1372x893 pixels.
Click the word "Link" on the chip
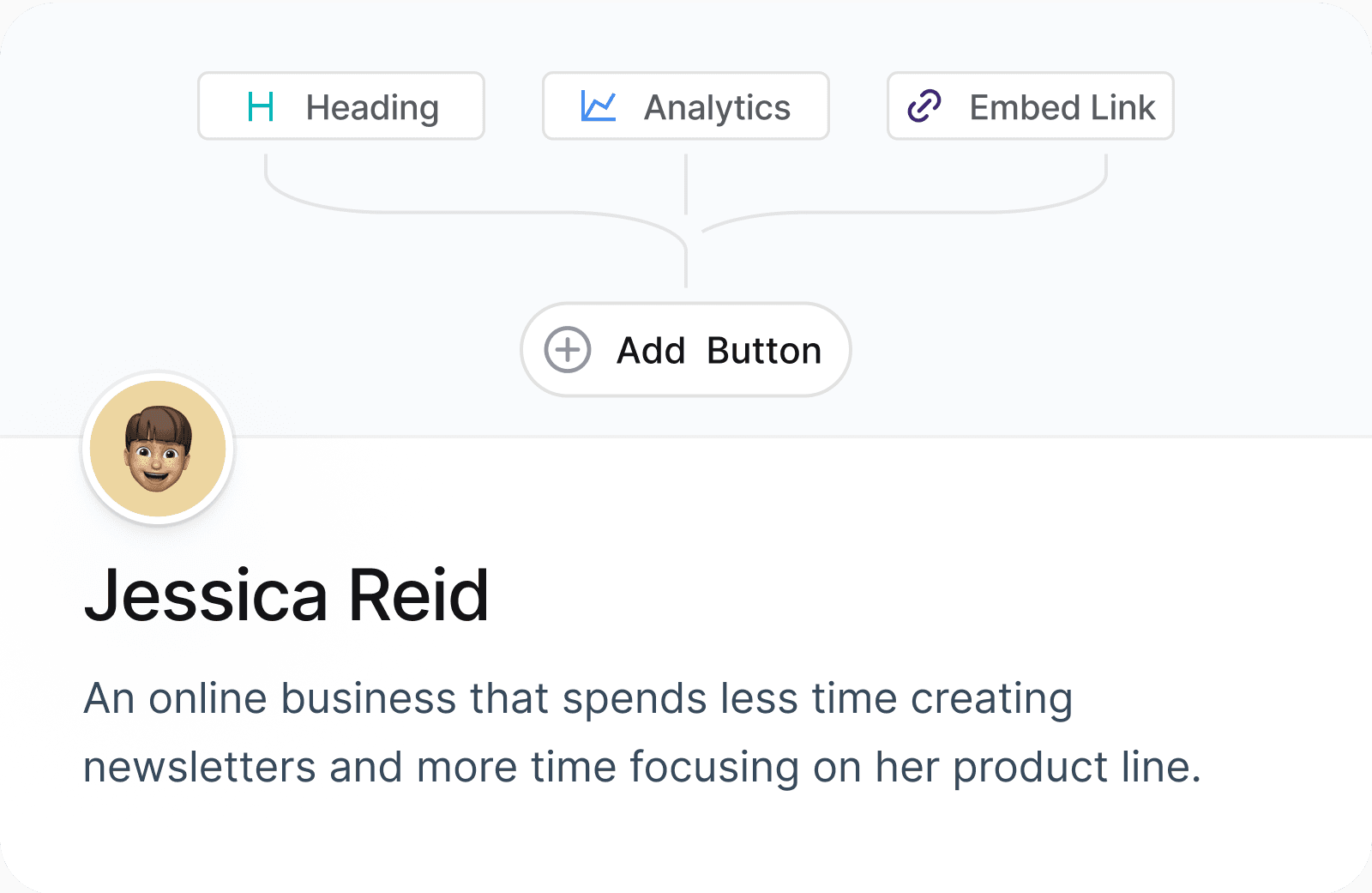[x=1122, y=108]
